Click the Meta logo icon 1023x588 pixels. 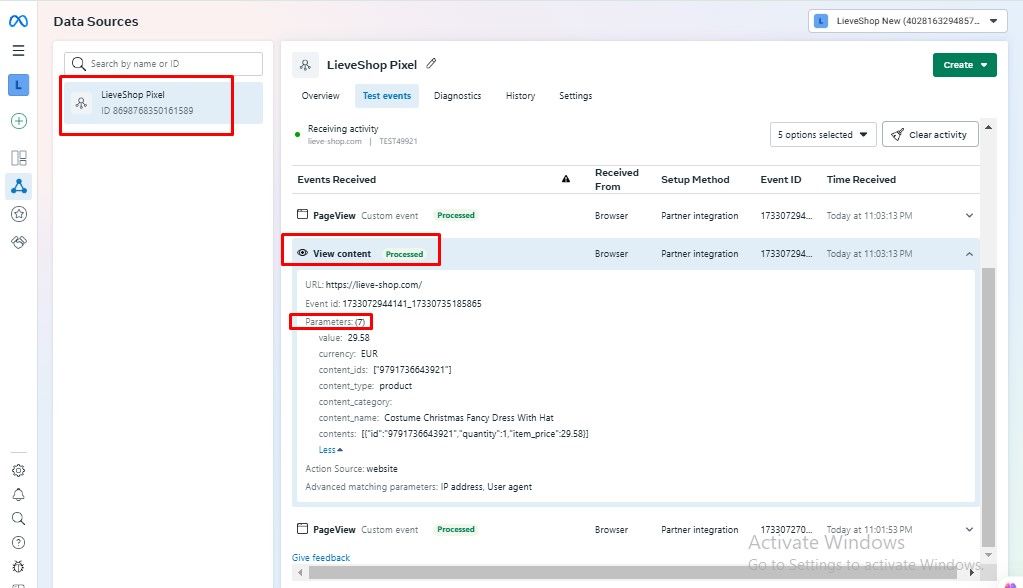(18, 22)
